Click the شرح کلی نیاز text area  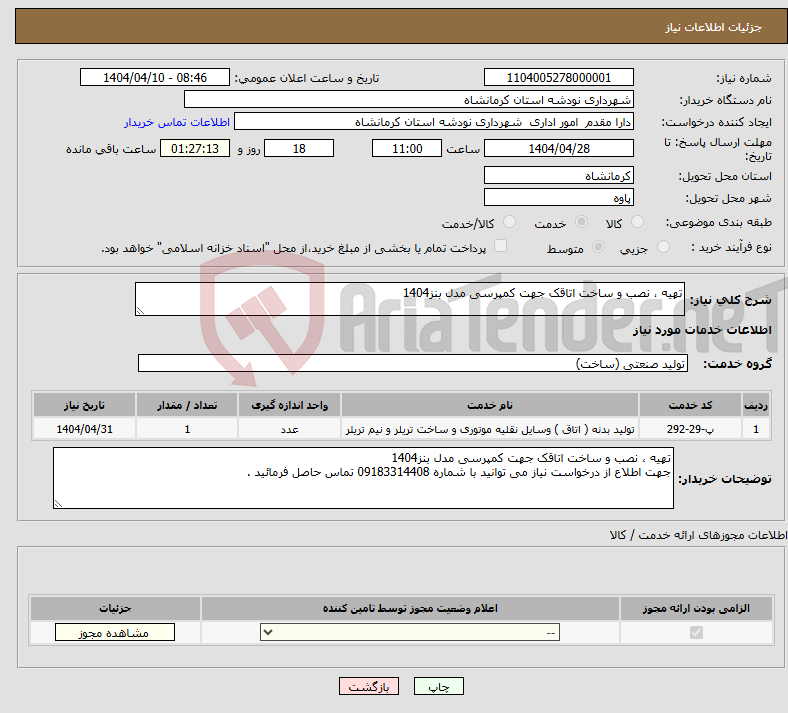click(x=410, y=299)
